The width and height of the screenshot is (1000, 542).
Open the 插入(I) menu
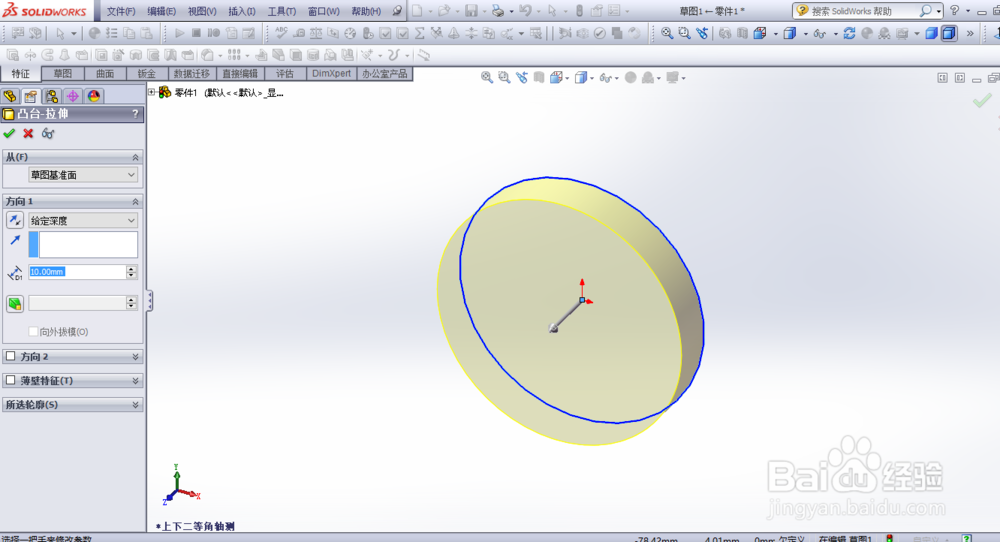click(x=242, y=11)
